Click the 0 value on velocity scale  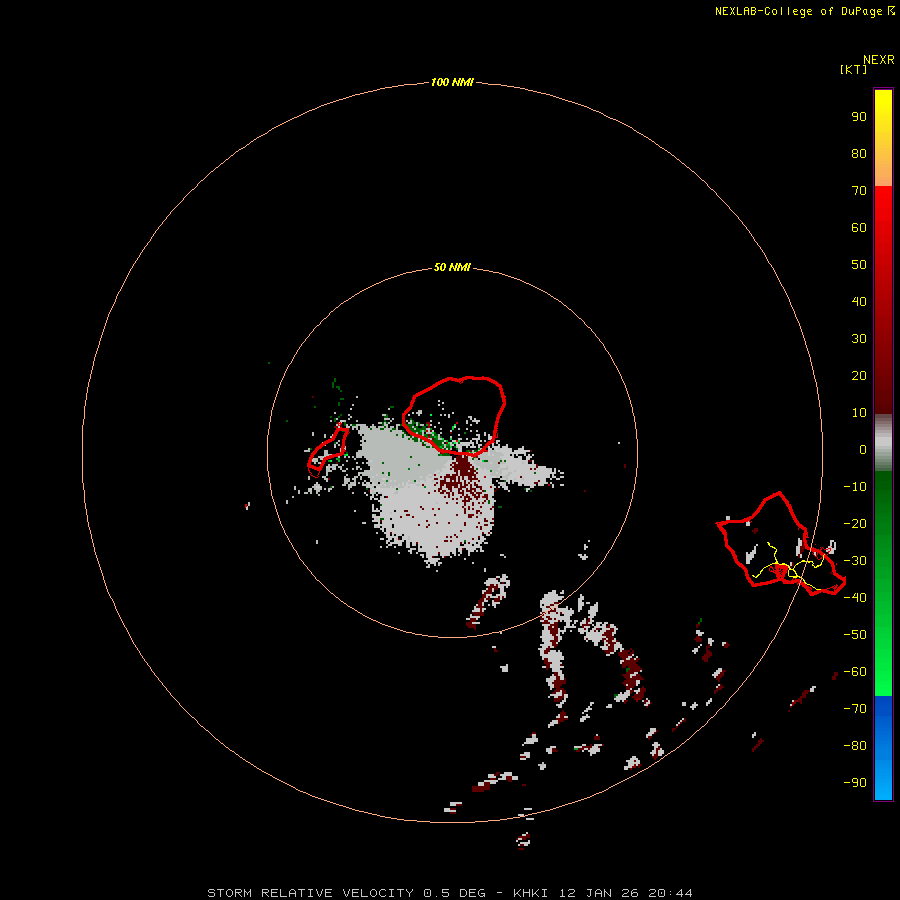click(863, 449)
